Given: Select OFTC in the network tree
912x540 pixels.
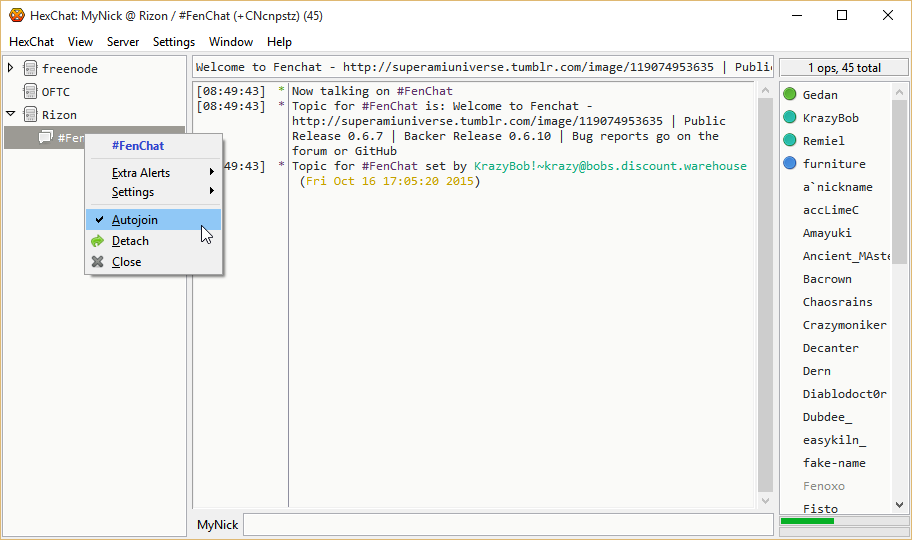Looking at the screenshot, I should pos(56,92).
